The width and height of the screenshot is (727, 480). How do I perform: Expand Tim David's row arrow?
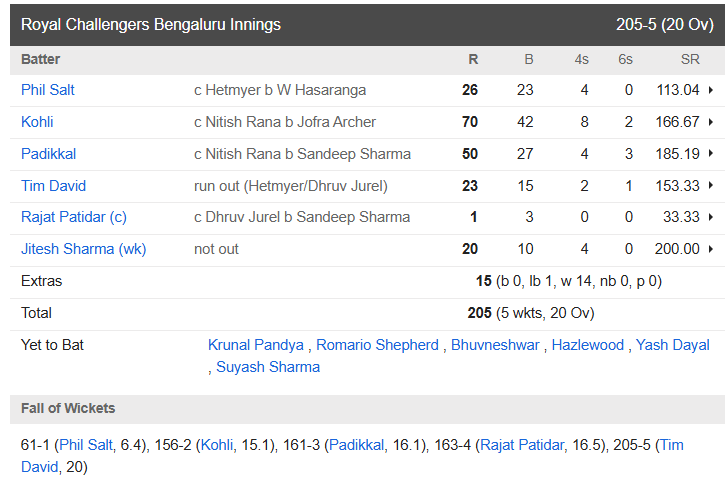point(710,186)
